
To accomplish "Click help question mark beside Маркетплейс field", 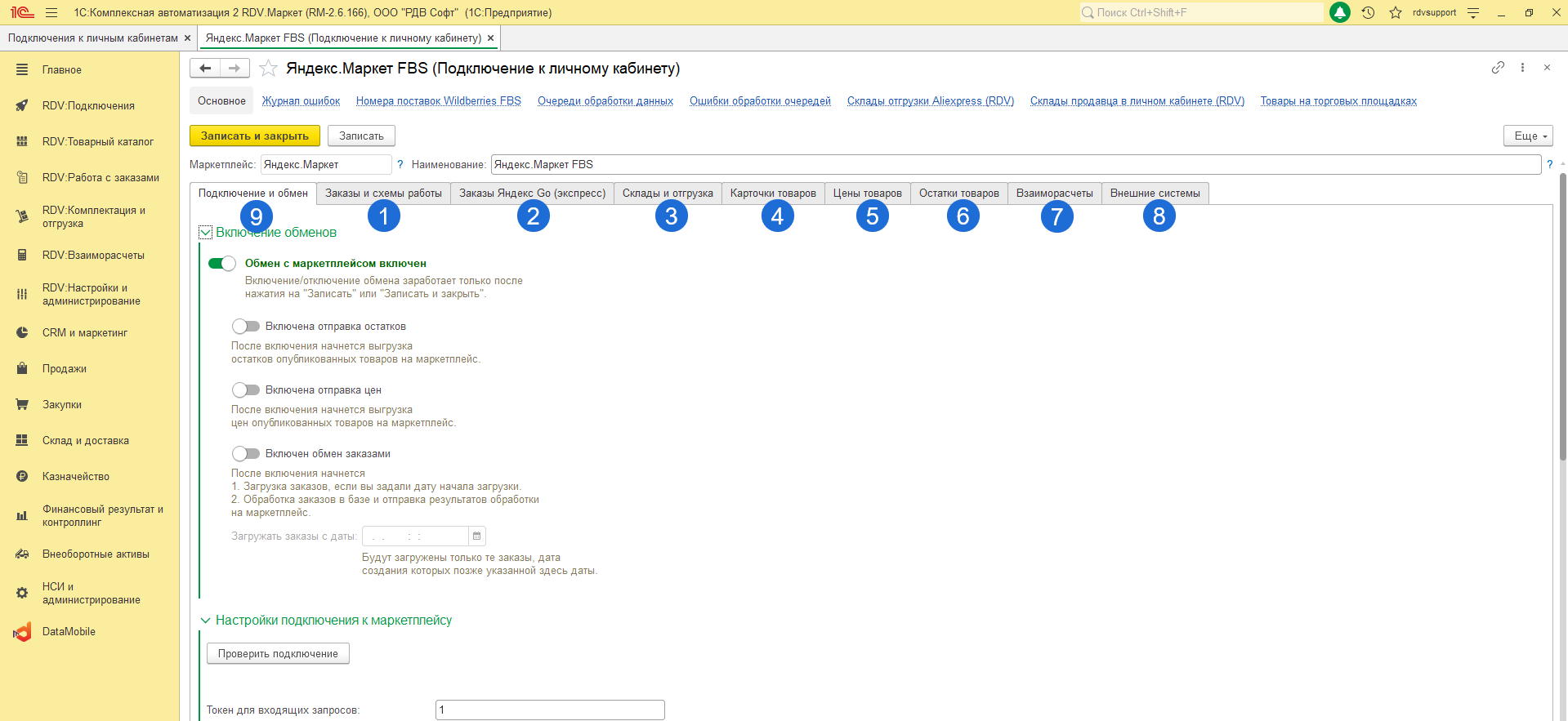I will pos(400,164).
